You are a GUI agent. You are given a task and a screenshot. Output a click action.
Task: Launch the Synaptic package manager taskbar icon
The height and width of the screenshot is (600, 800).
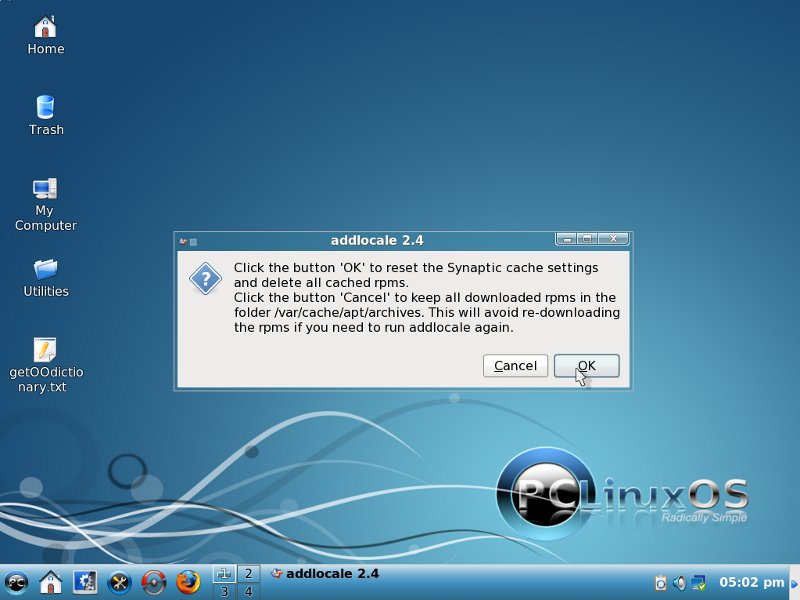point(153,582)
